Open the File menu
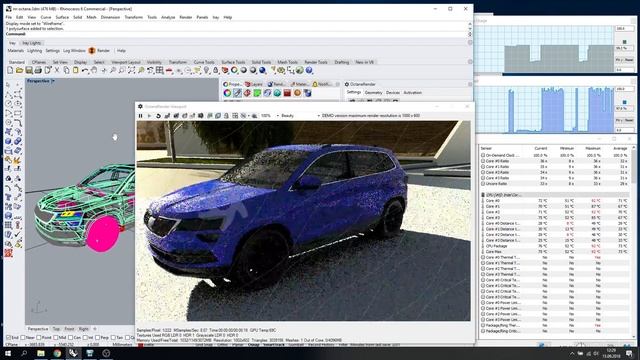 coord(9,18)
